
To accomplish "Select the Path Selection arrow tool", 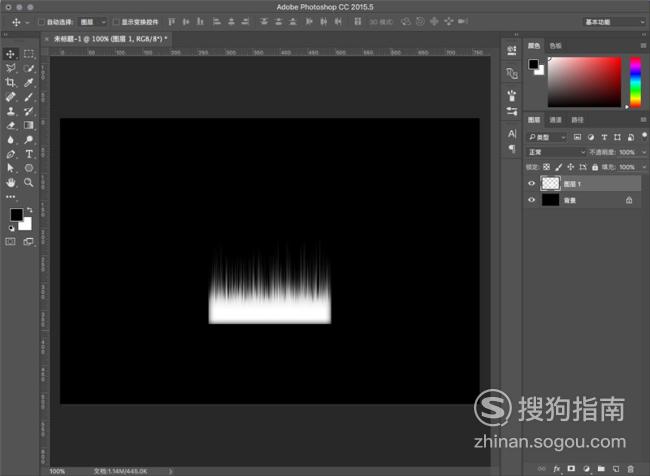I will pyautogui.click(x=11, y=168).
